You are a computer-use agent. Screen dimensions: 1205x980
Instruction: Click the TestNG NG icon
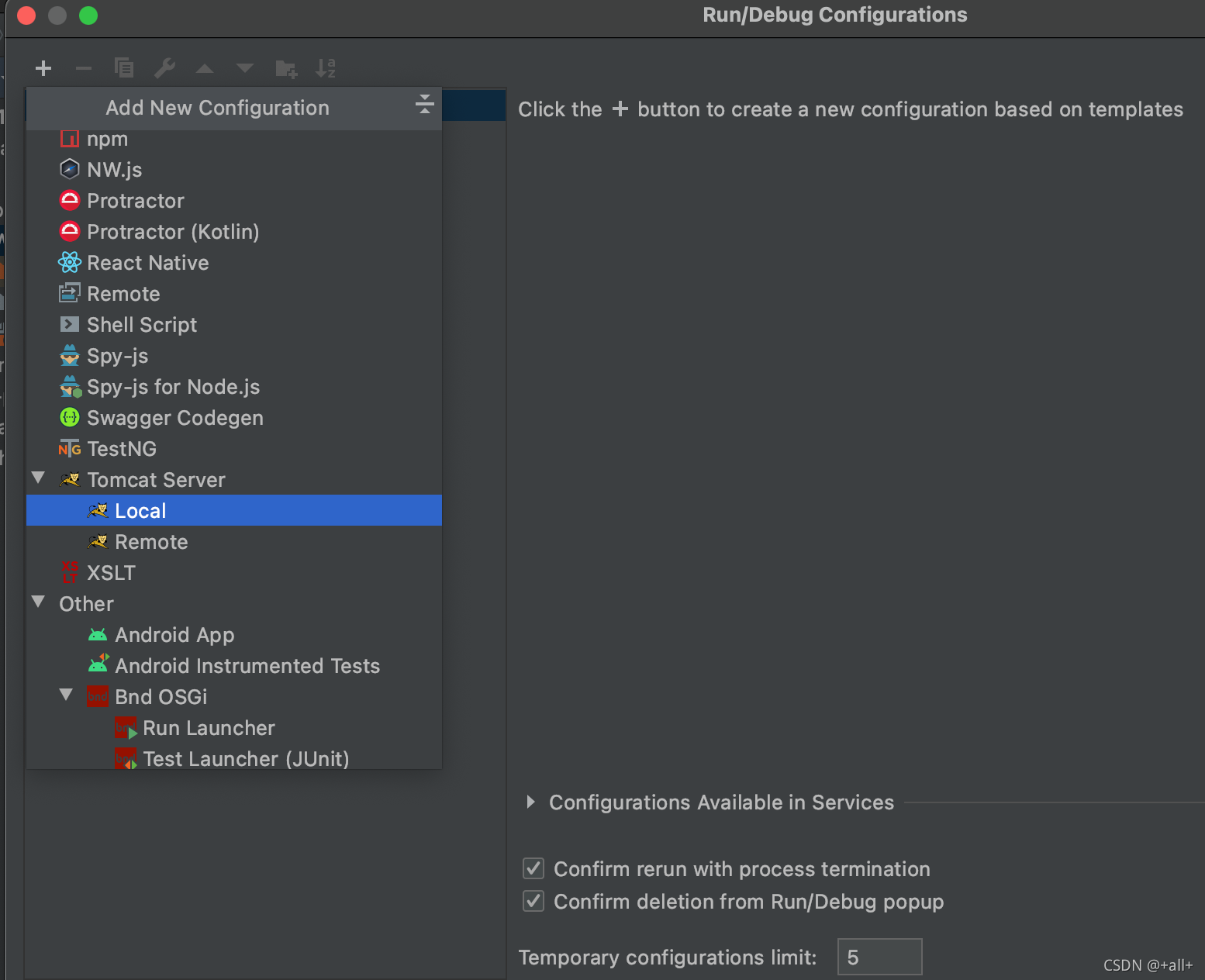(70, 449)
